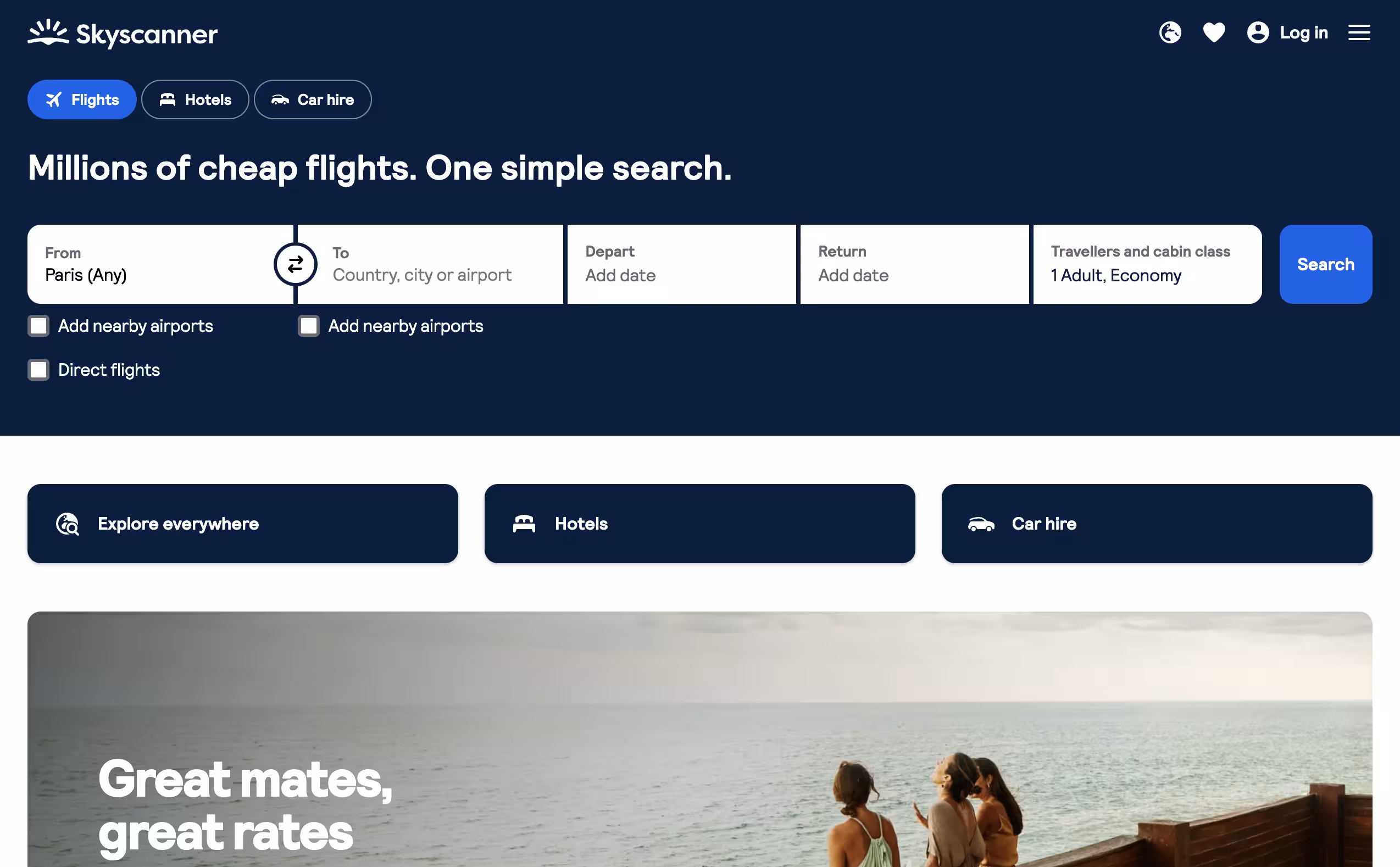The width and height of the screenshot is (1400, 867).
Task: Open the Return date picker
Action: coord(914,264)
